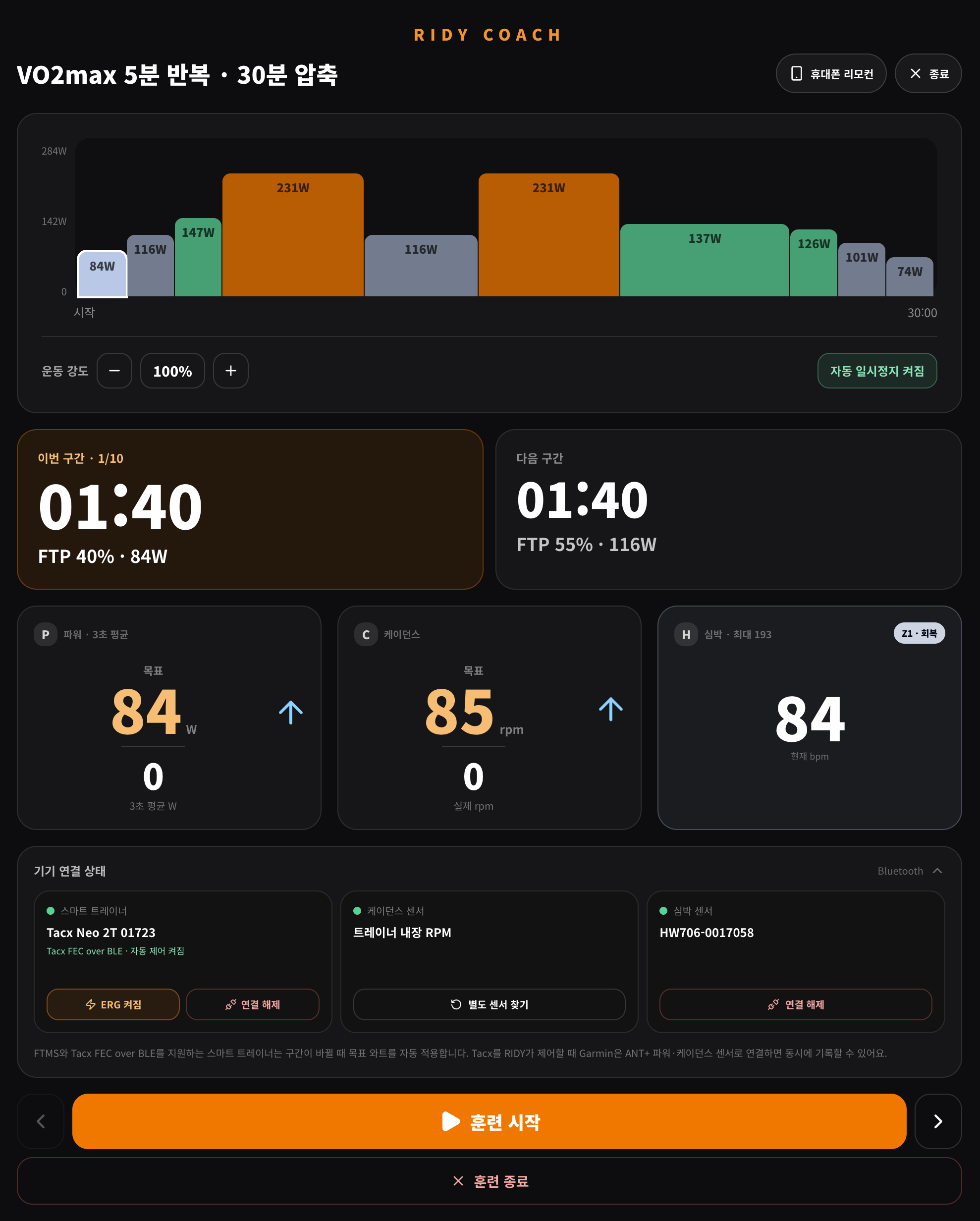Screen dimensions: 980x1221
Task: Start workout with 훈련 시작 play button
Action: 489,1121
